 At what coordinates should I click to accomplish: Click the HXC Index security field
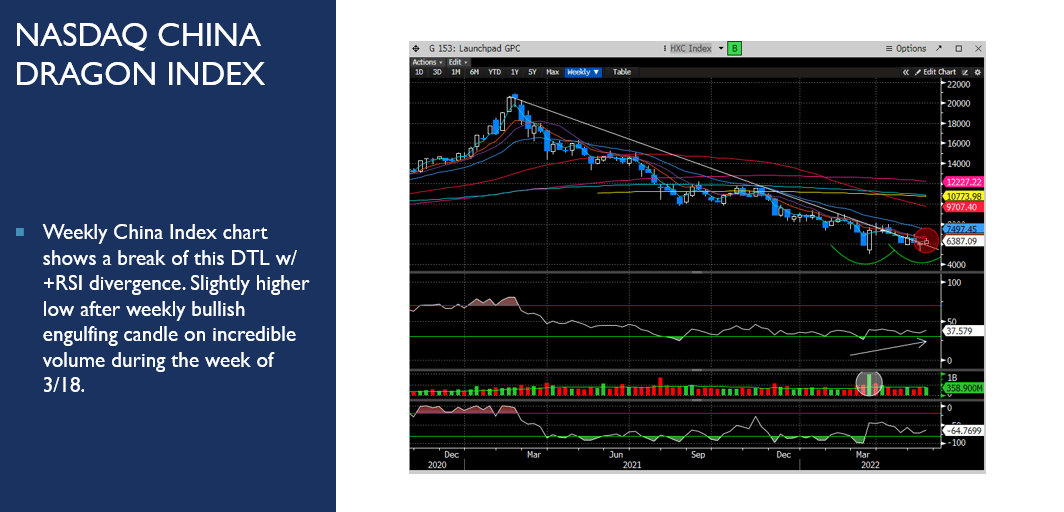690,49
